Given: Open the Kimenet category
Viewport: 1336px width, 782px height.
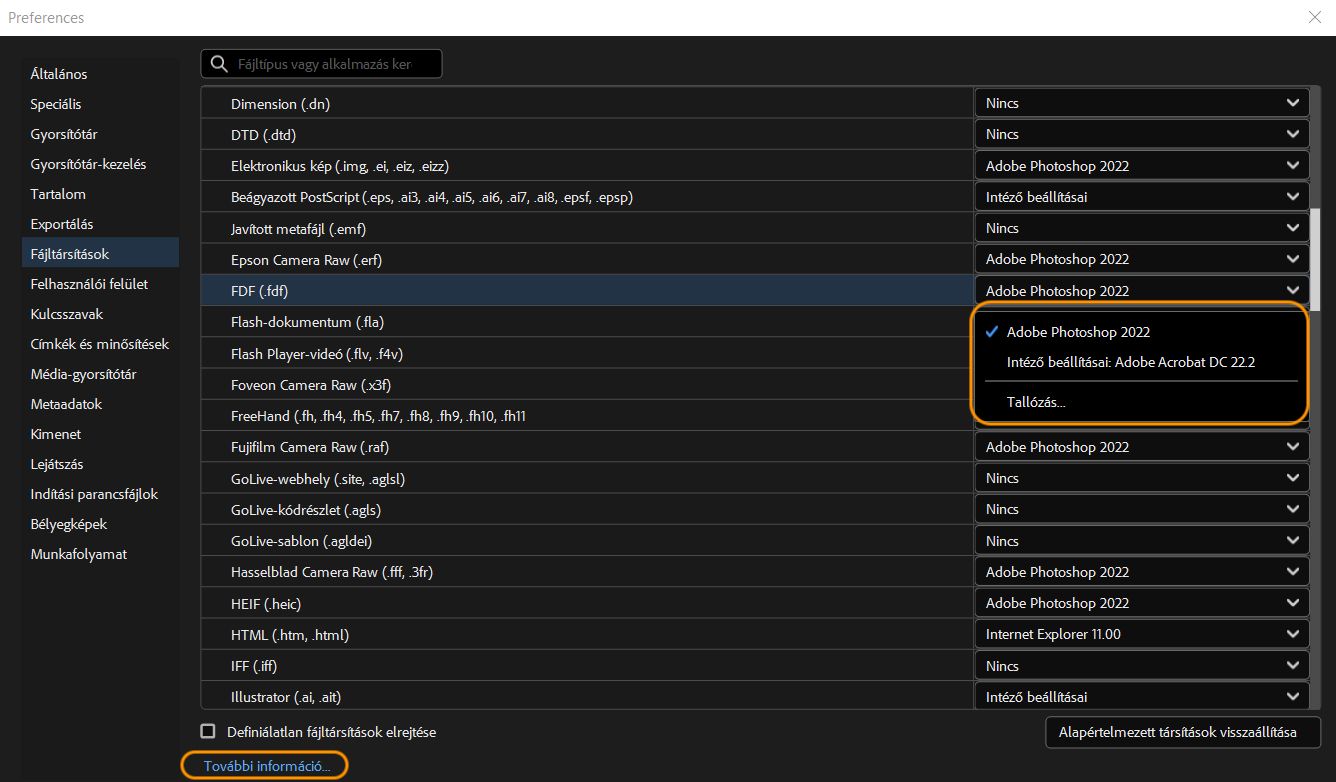Looking at the screenshot, I should coord(56,434).
